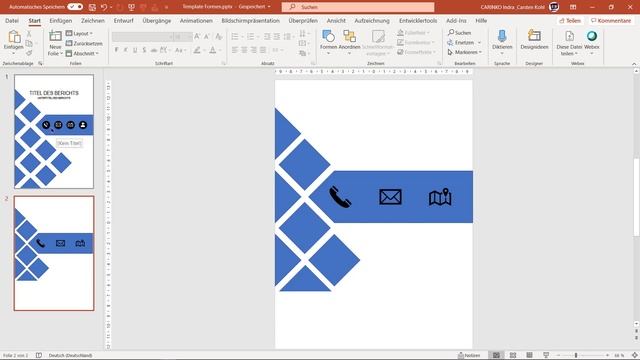Open the Layout dropdown

tap(79, 33)
